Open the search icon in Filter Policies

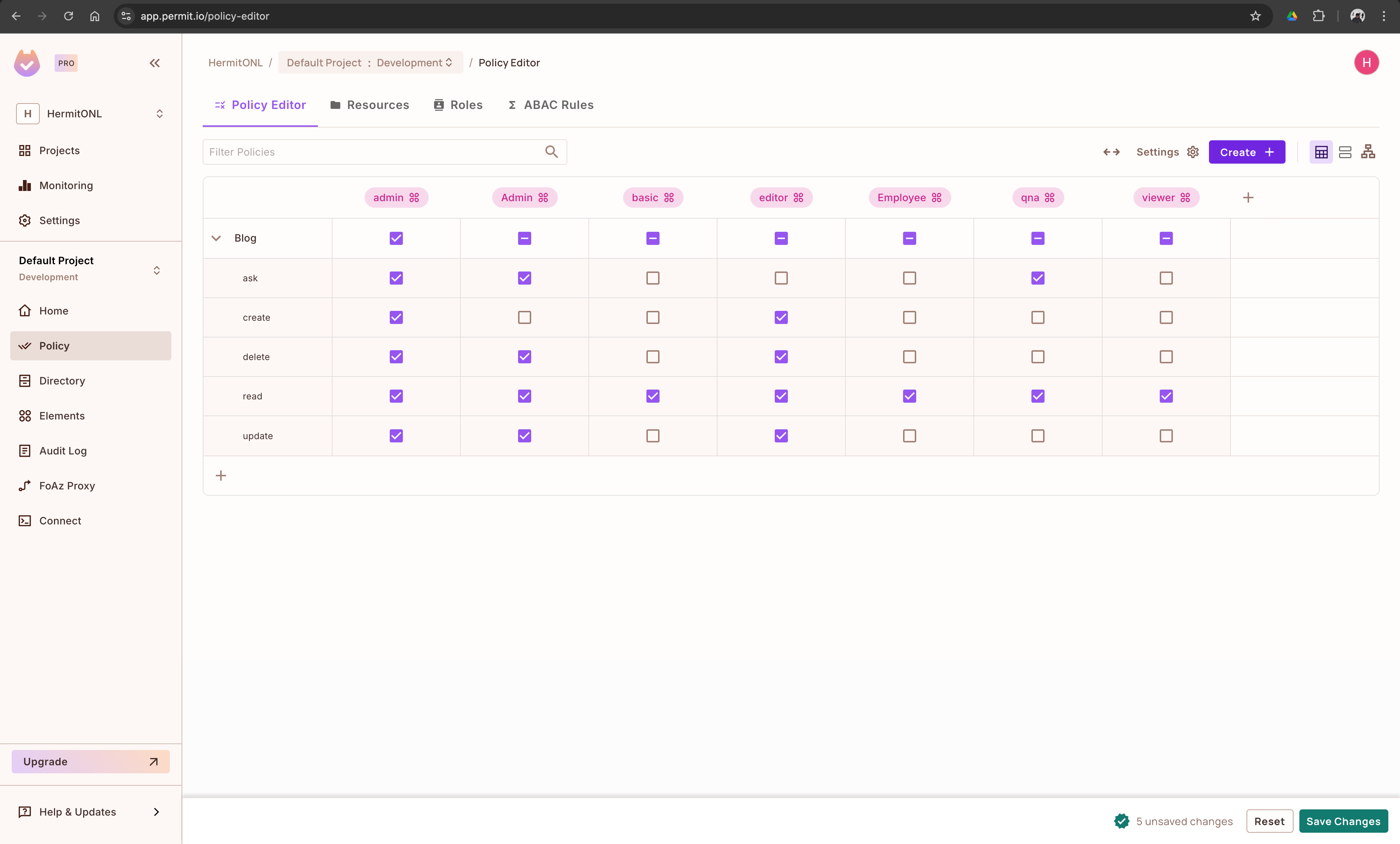(x=551, y=152)
